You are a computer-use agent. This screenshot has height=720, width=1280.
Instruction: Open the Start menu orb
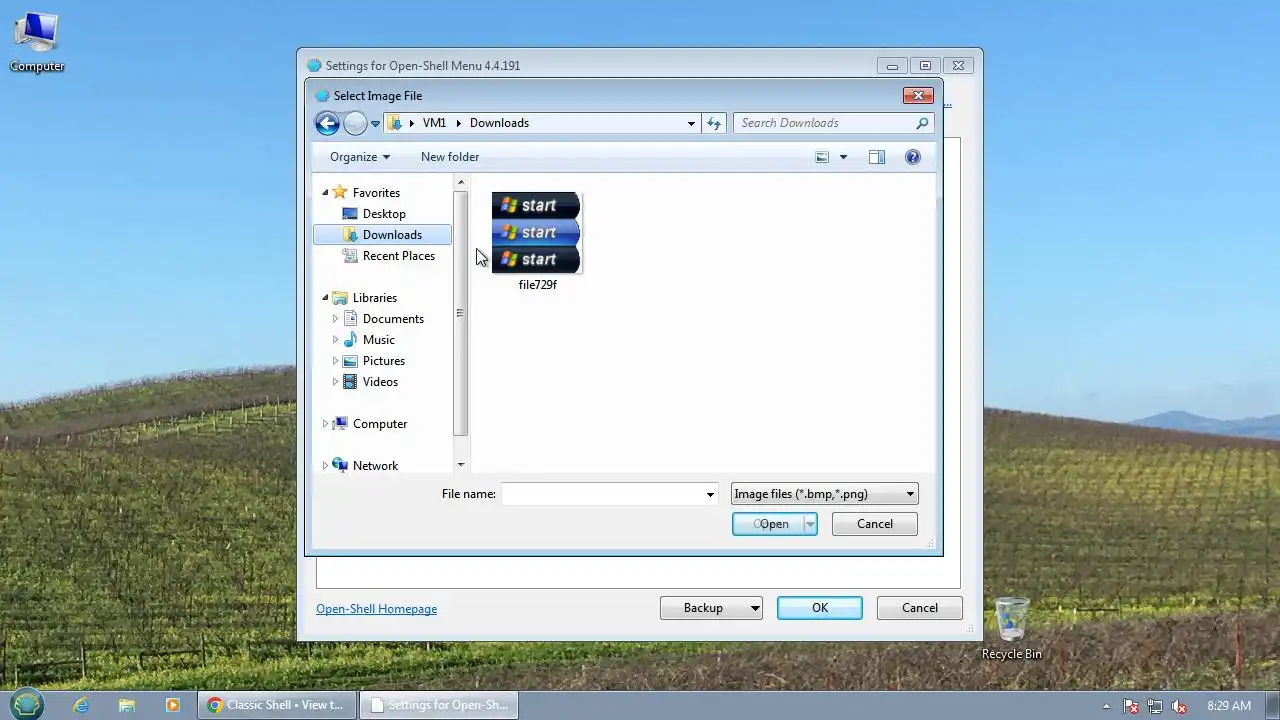coord(27,704)
